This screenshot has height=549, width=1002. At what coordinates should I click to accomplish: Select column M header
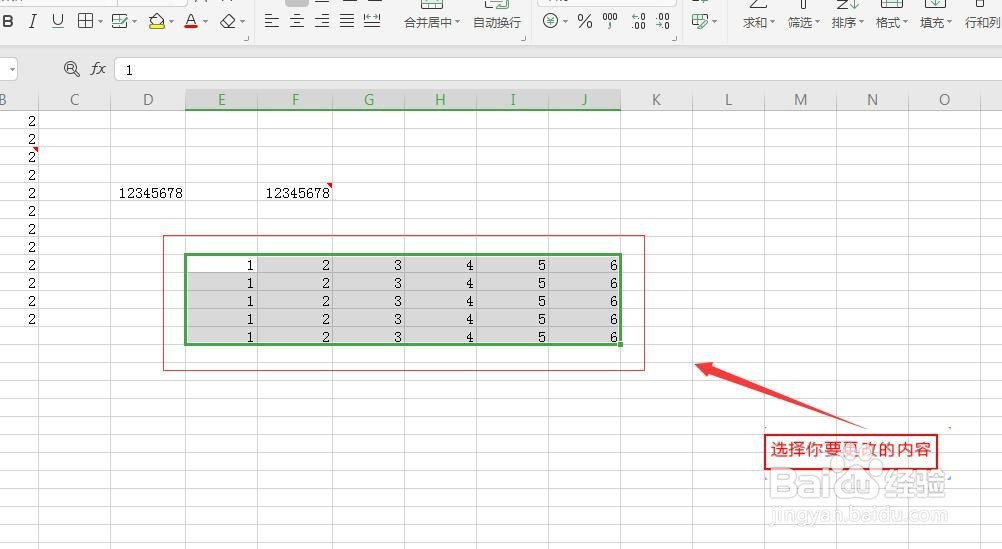(x=800, y=100)
